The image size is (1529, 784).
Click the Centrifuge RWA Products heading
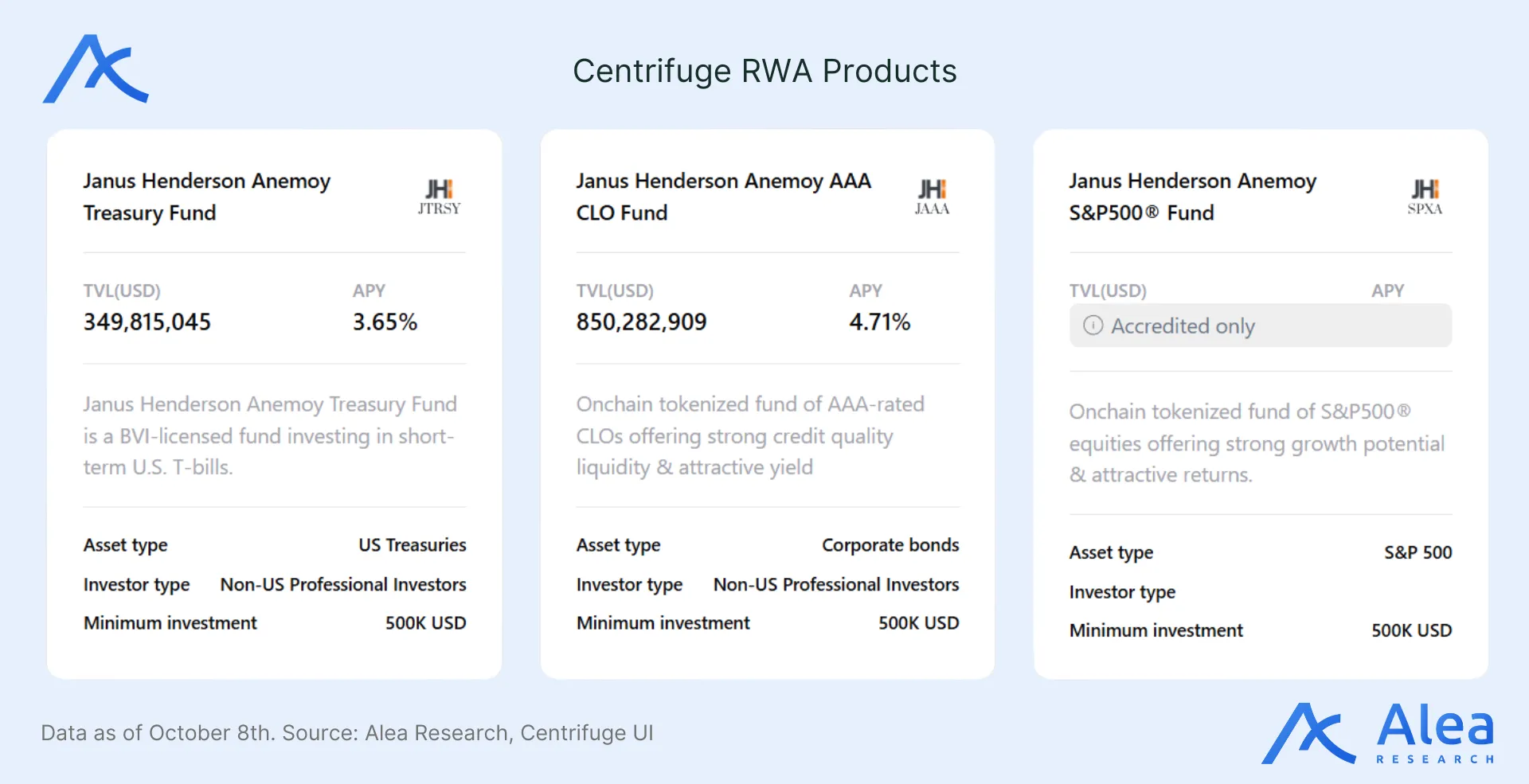point(764,71)
